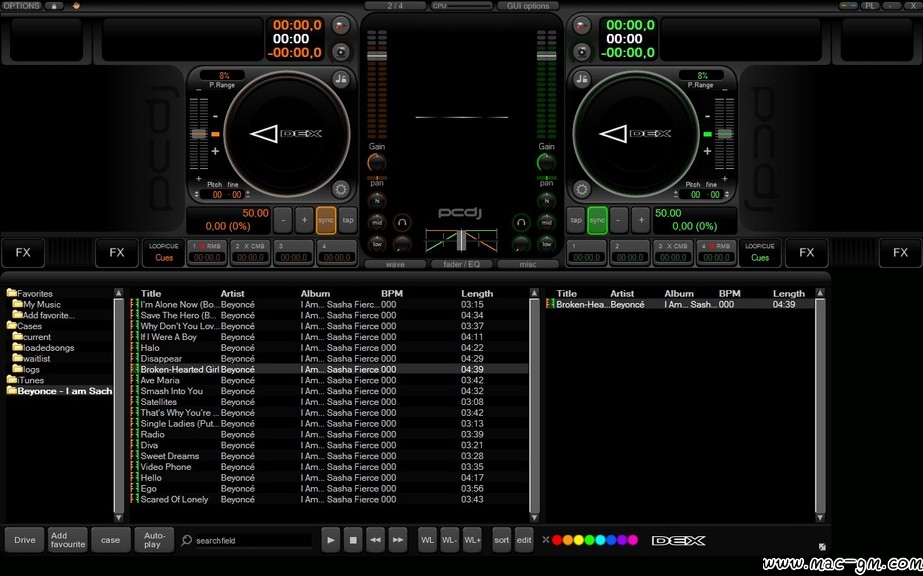This screenshot has width=923, height=576.
Task: Select the yellow color tag
Action: [579, 540]
